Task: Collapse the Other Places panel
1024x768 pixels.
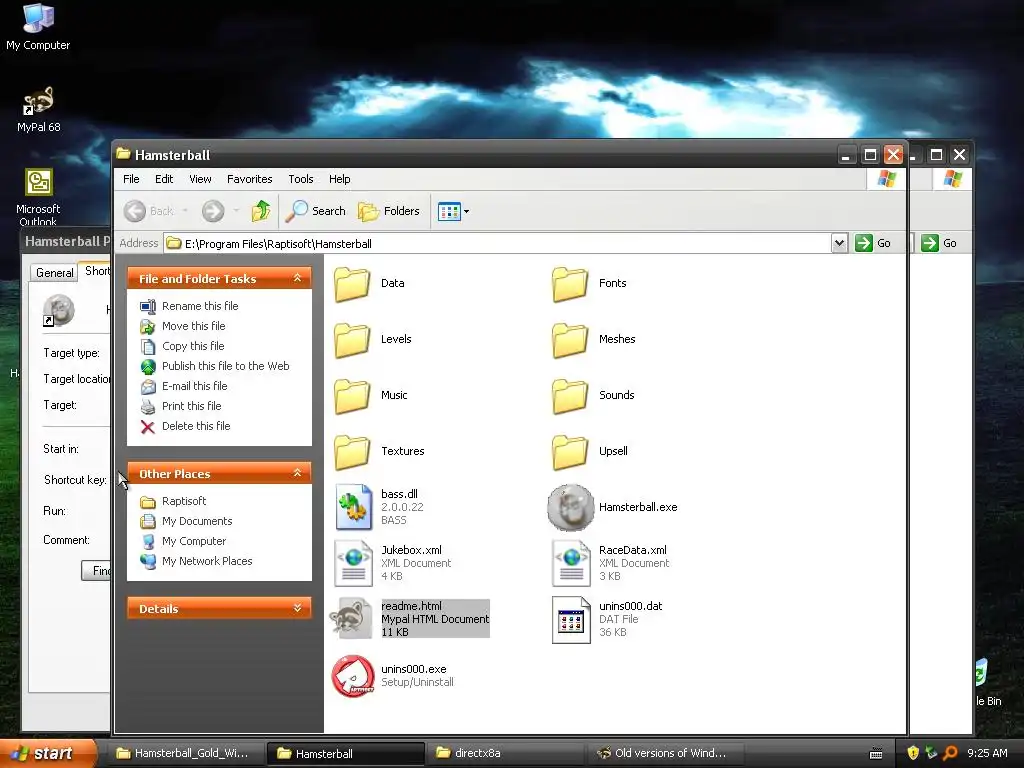Action: 297,473
